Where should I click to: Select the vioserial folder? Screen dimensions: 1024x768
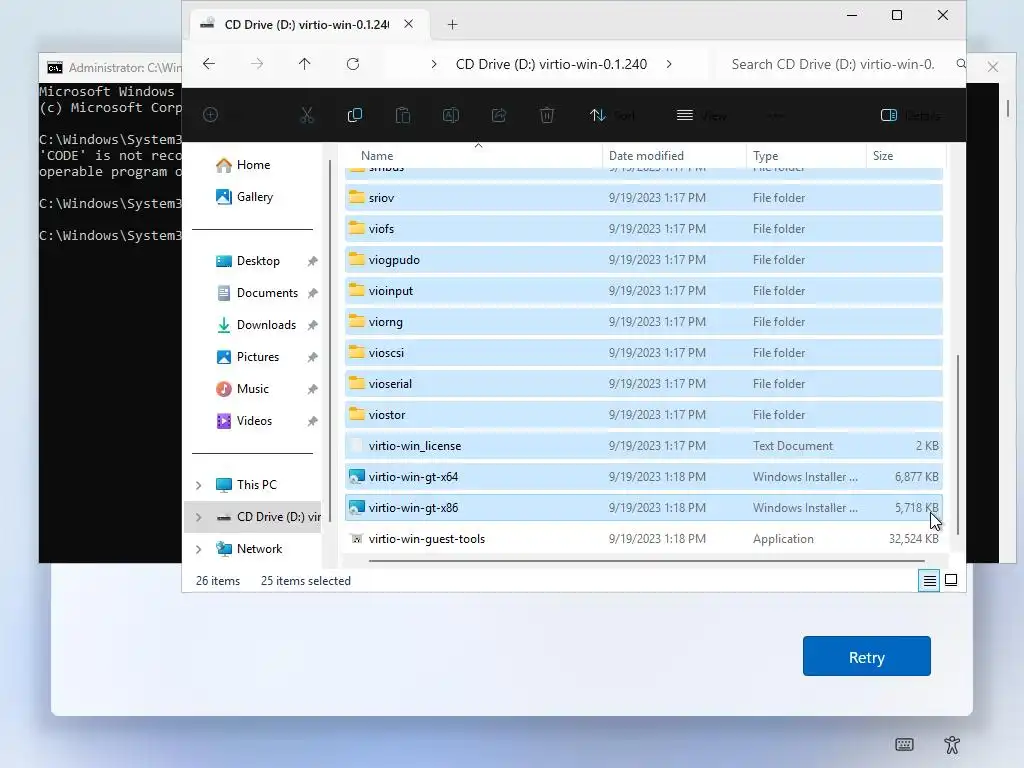(x=643, y=383)
